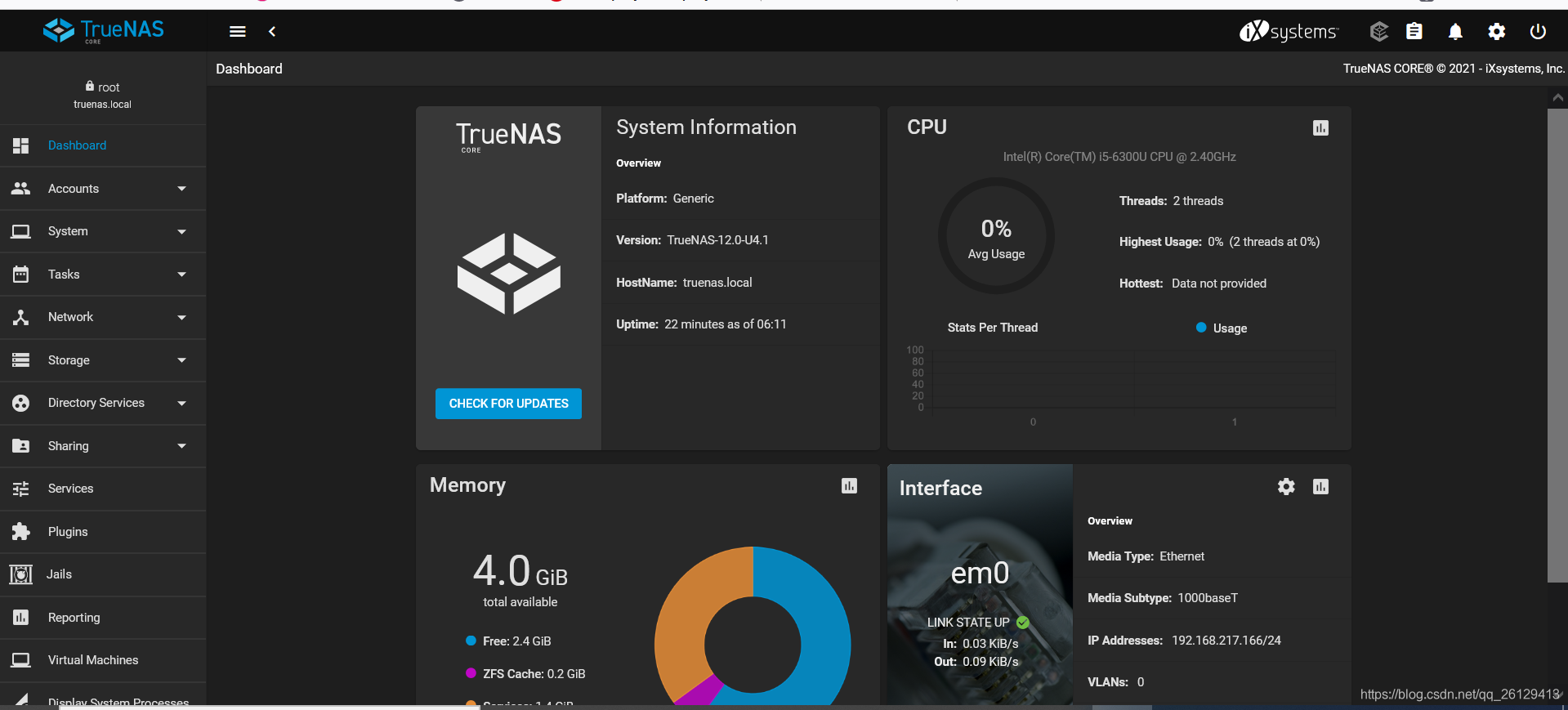The image size is (1568, 710).
Task: Click the blue Free memory legend dot
Action: (471, 641)
